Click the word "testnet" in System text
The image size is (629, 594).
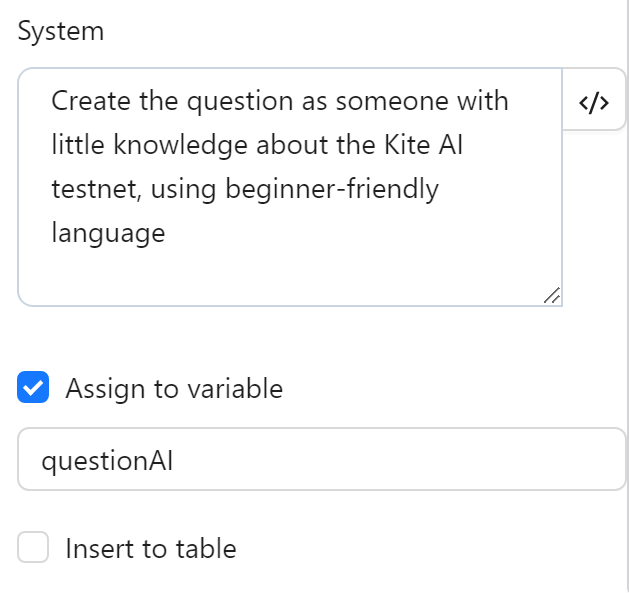[x=91, y=189]
